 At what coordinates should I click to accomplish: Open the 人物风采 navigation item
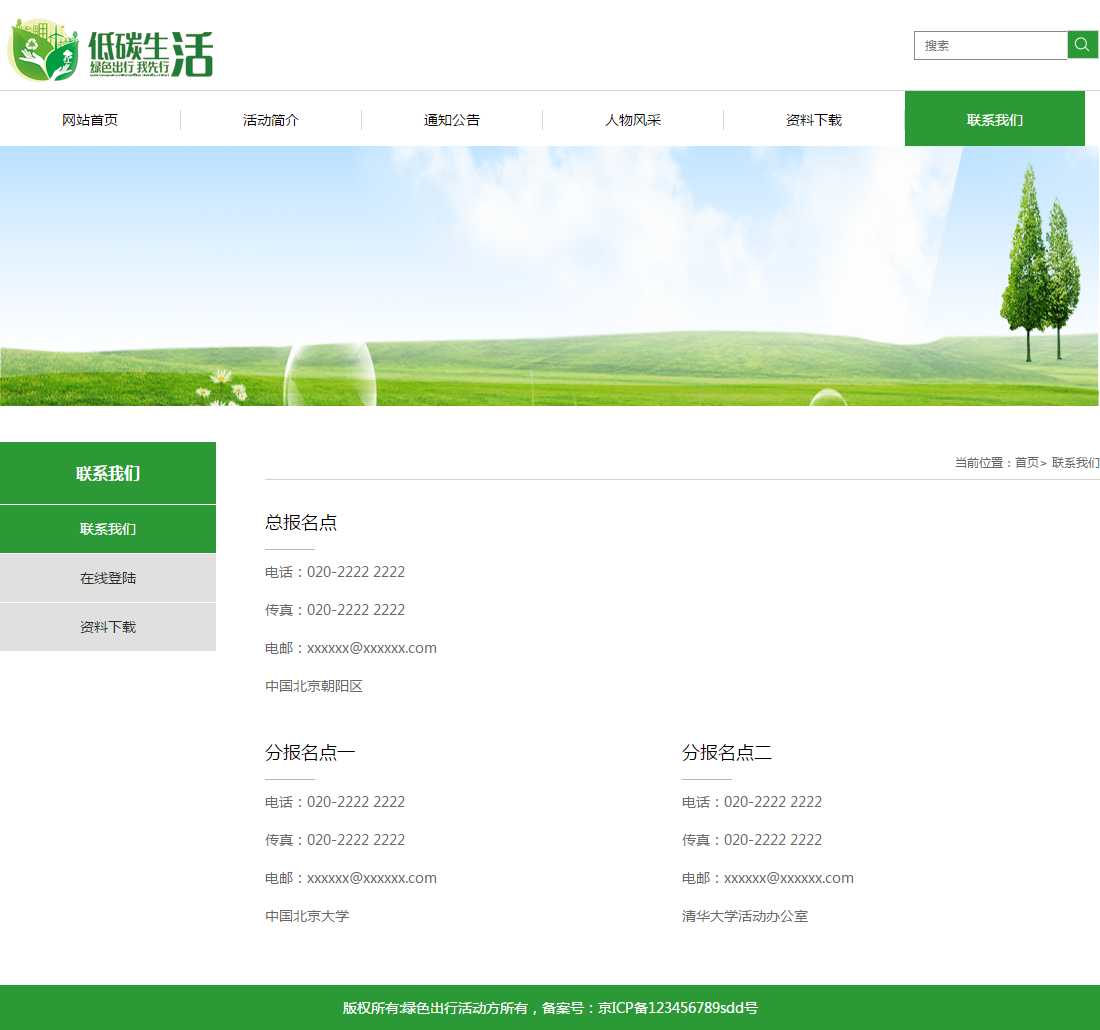(633, 120)
